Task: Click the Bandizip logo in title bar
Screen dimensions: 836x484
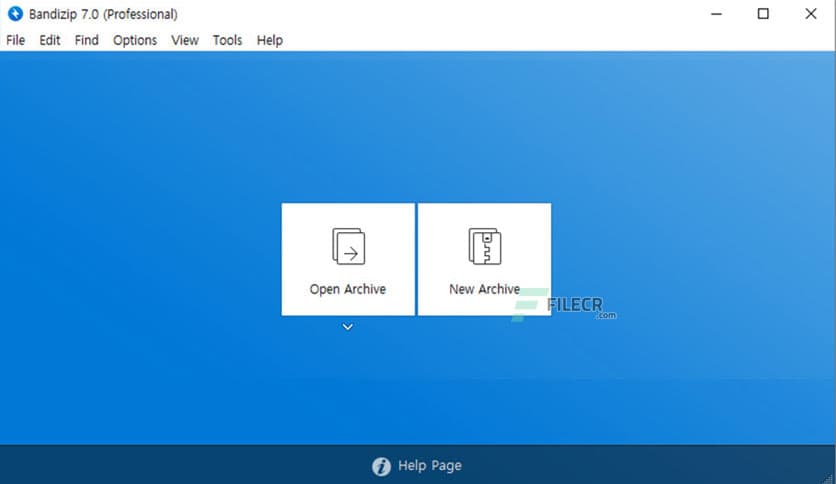Action: coord(15,14)
